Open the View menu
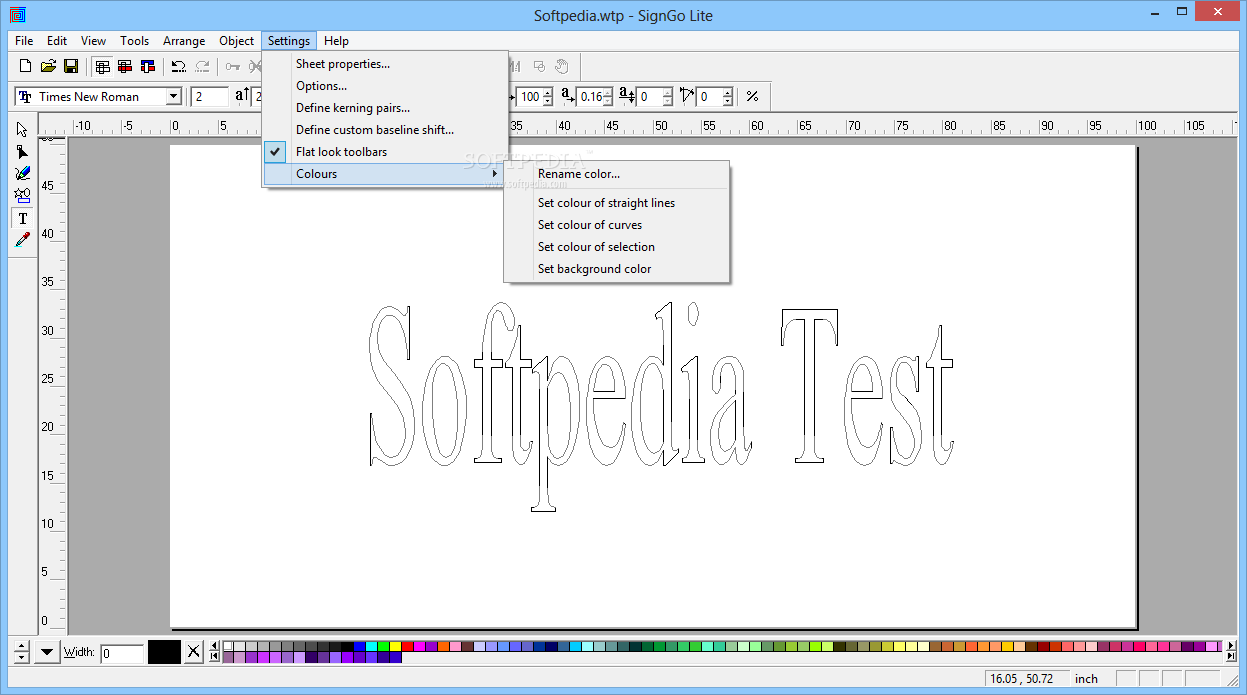Image resolution: width=1247 pixels, height=695 pixels. pyautogui.click(x=93, y=41)
